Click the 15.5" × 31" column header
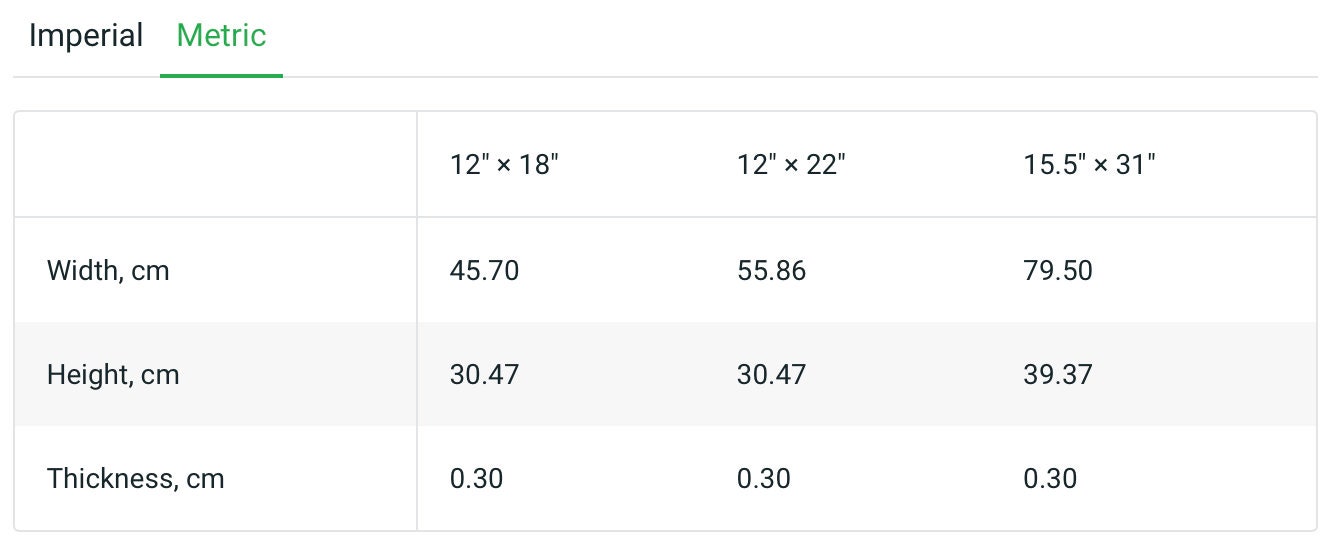Image resolution: width=1342 pixels, height=558 pixels. [x=1089, y=165]
